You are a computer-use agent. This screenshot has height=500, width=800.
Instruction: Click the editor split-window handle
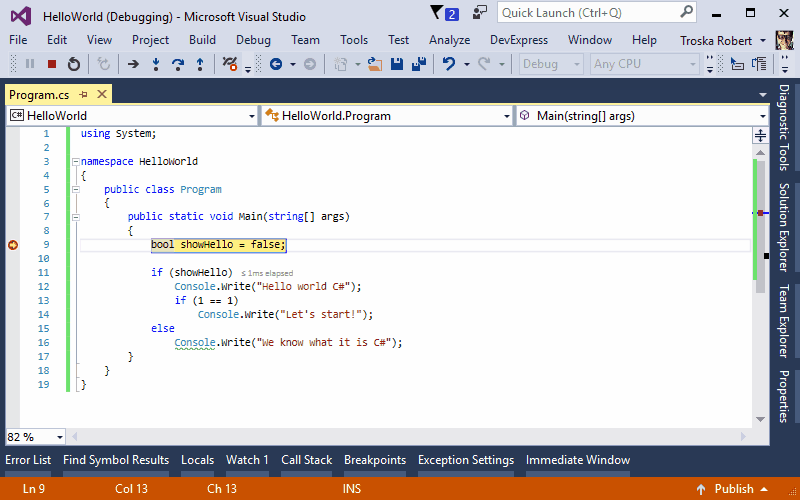pyautogui.click(x=760, y=135)
